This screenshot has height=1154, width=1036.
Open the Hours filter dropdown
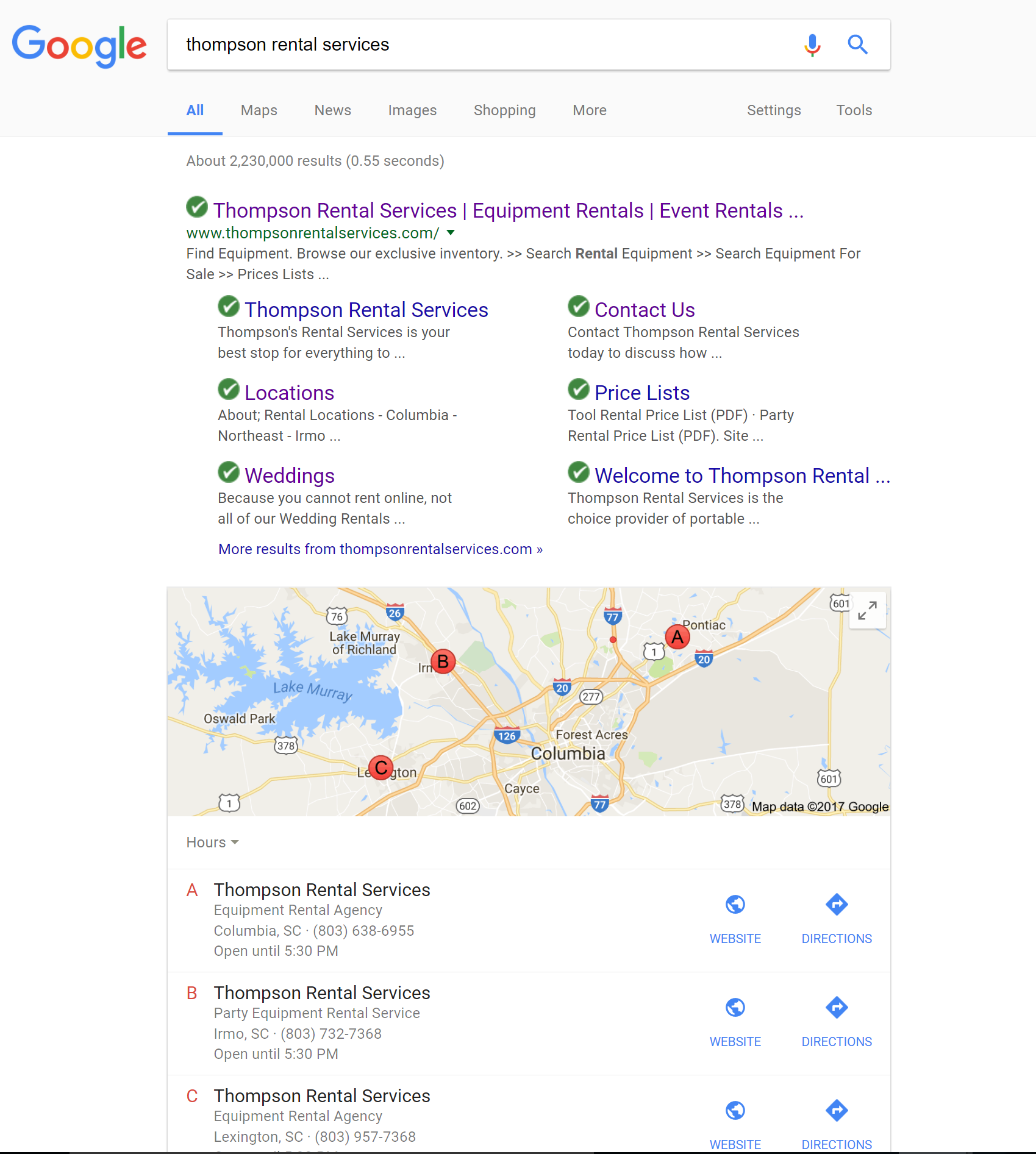212,842
